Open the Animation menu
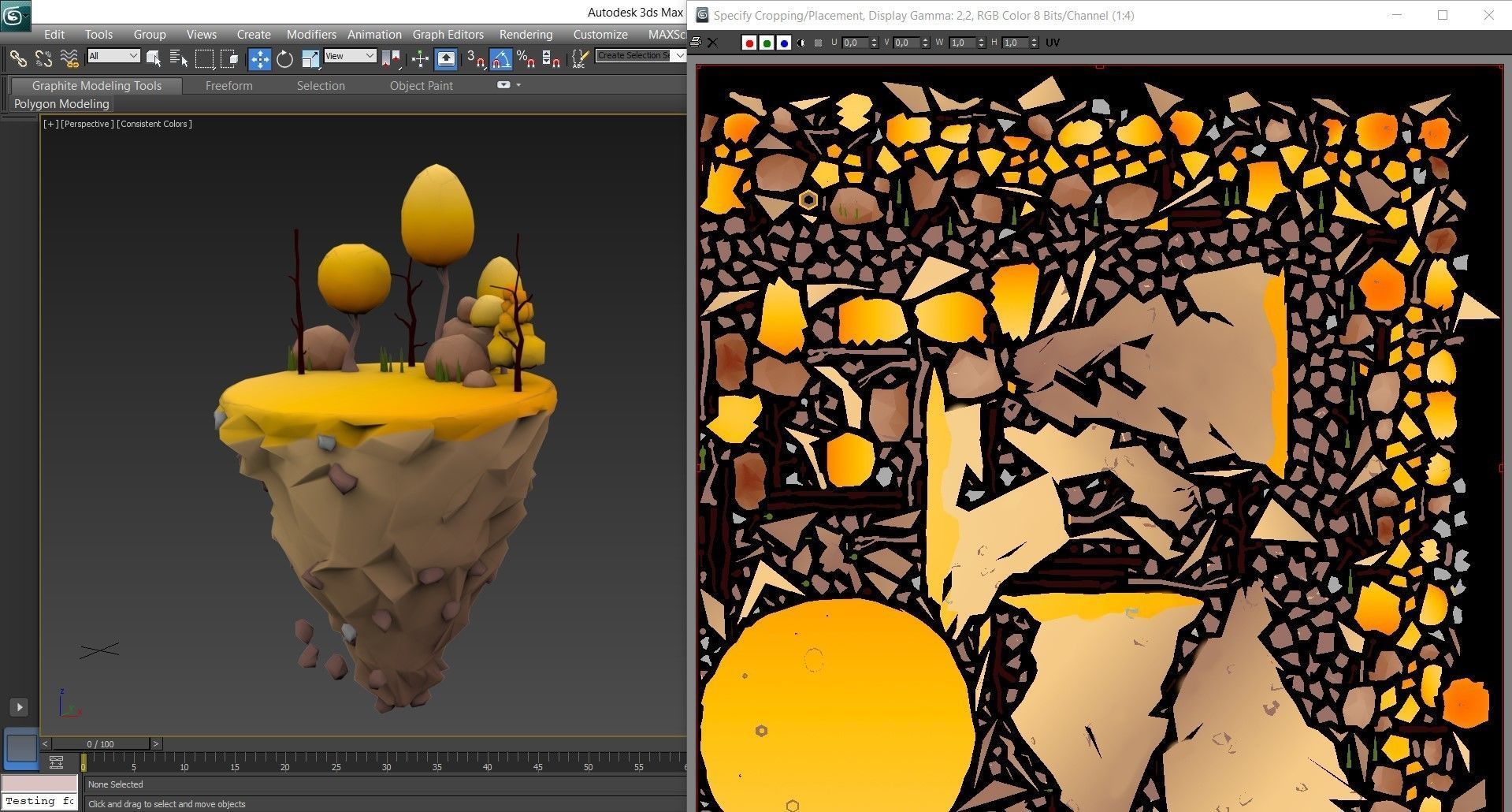The width and height of the screenshot is (1512, 812). pyautogui.click(x=374, y=34)
